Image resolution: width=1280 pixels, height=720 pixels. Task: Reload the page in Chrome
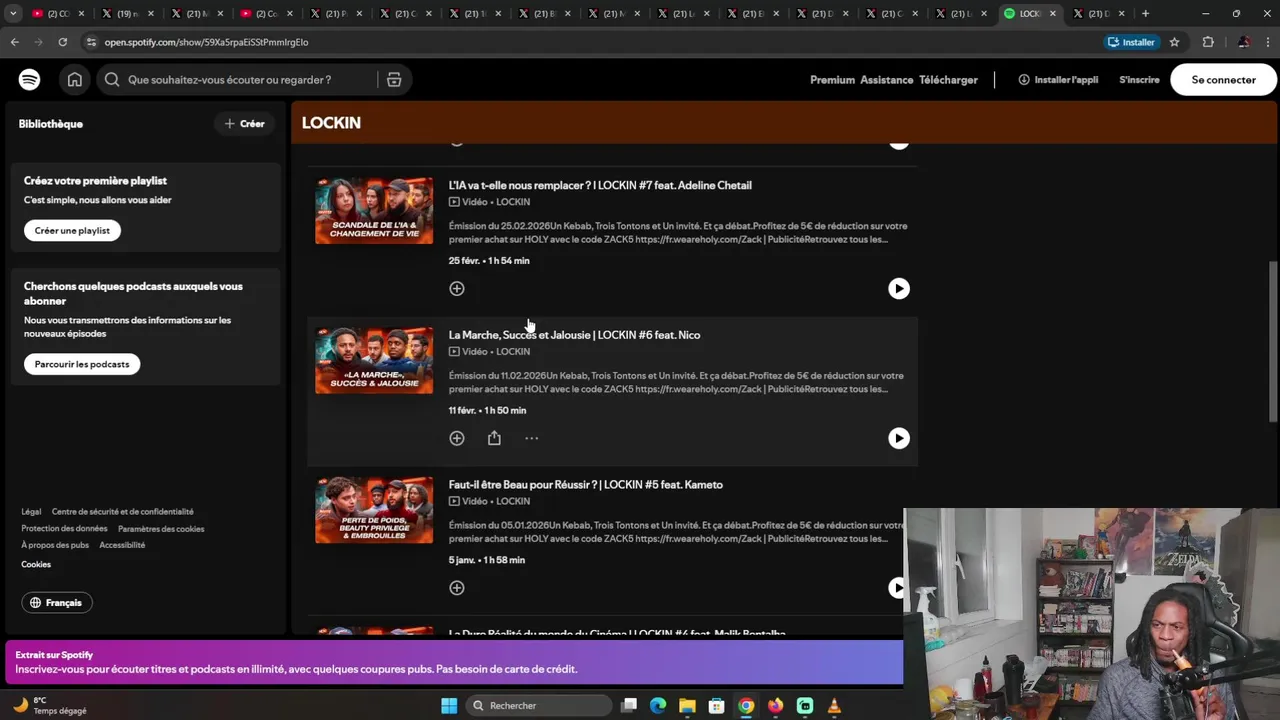tap(62, 42)
